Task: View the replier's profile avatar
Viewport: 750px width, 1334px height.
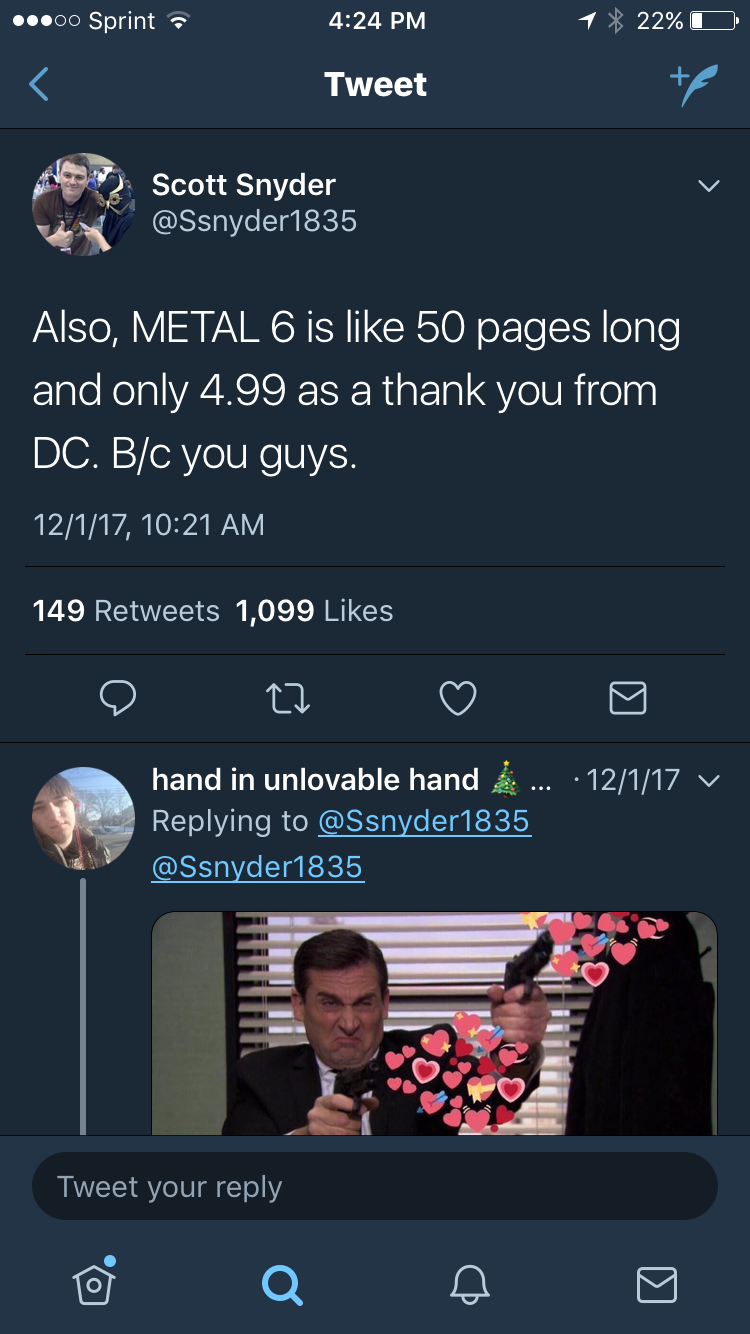Action: (84, 818)
